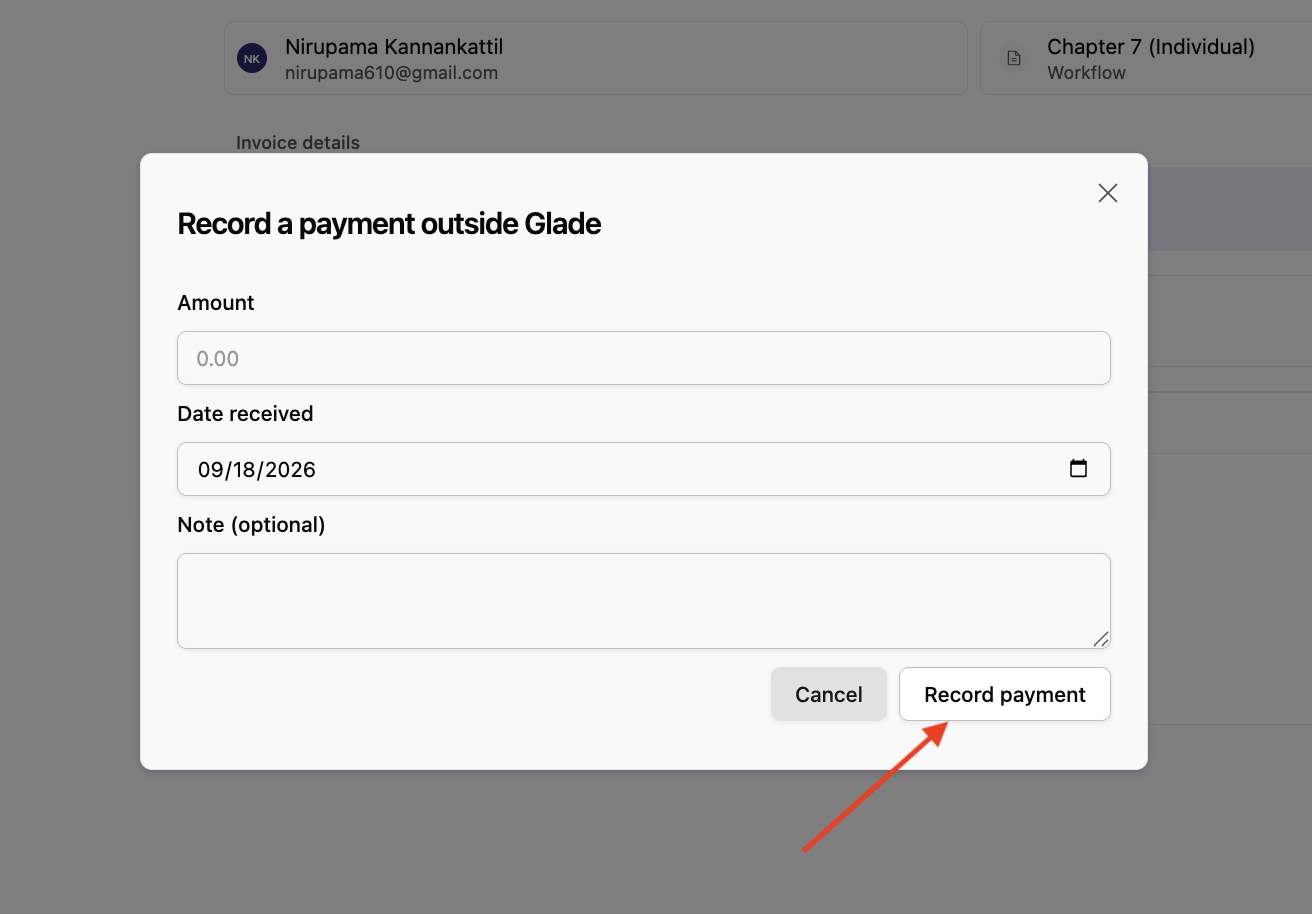Viewport: 1312px width, 914px height.
Task: Open the calendar picker in Date received
Action: click(1078, 468)
